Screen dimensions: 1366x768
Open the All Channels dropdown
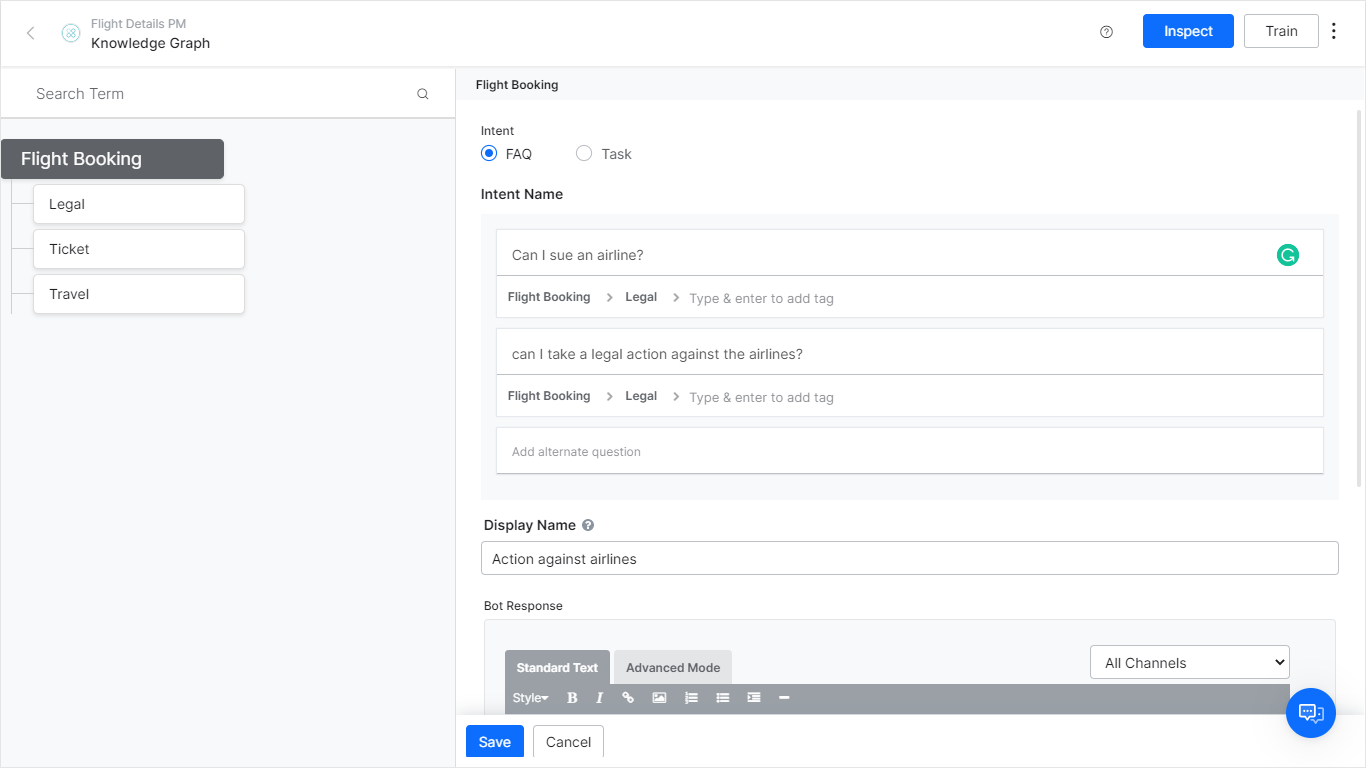click(x=1189, y=662)
